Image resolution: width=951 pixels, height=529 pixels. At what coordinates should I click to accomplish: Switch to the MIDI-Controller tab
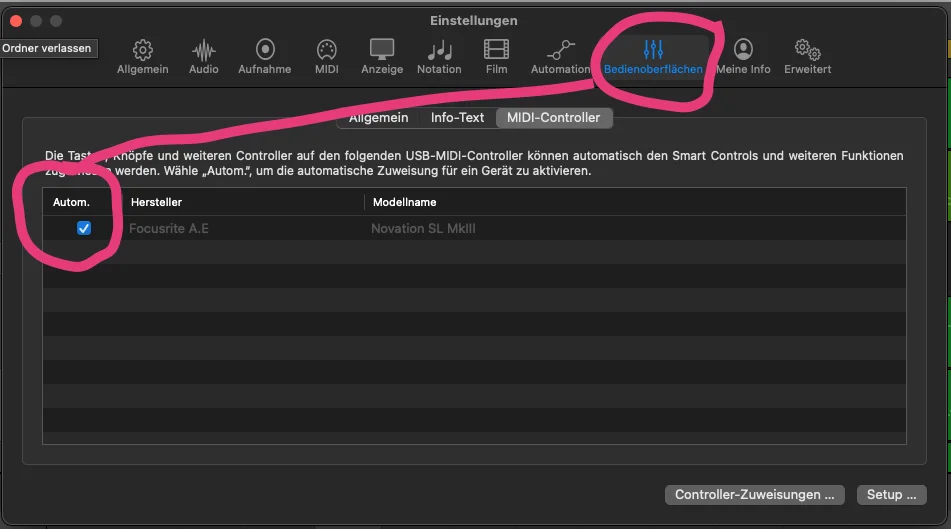point(554,118)
